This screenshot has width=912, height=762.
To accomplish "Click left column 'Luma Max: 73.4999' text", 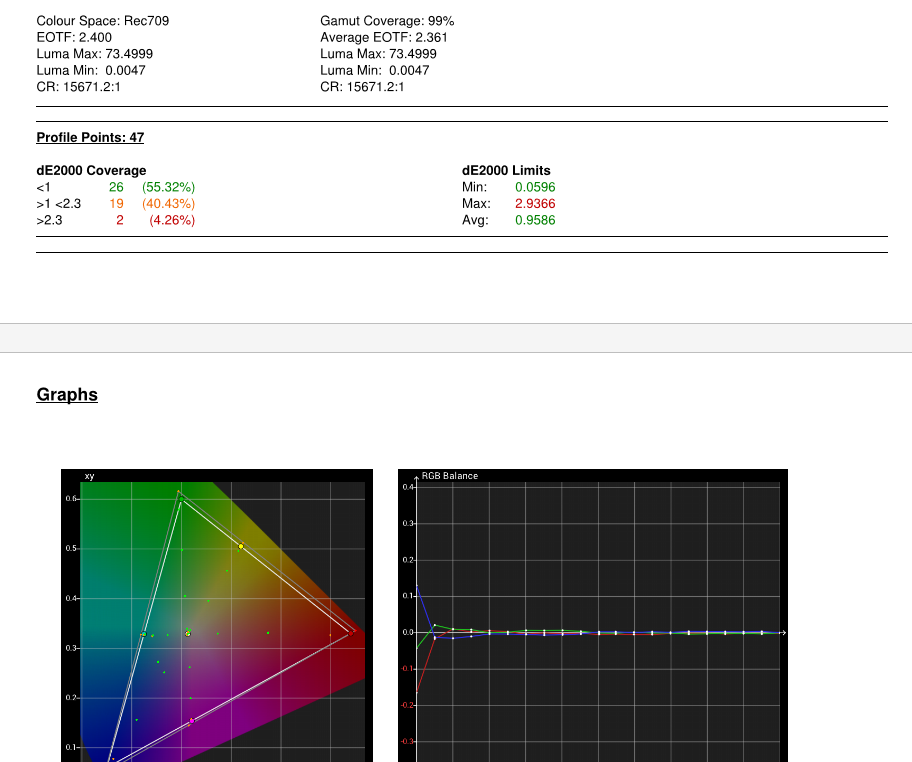I will (95, 54).
